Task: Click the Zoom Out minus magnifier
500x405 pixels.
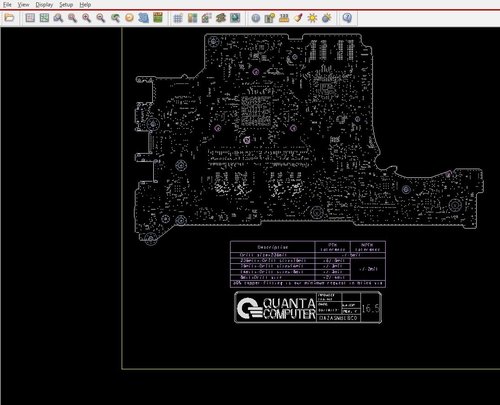Action: (101, 18)
